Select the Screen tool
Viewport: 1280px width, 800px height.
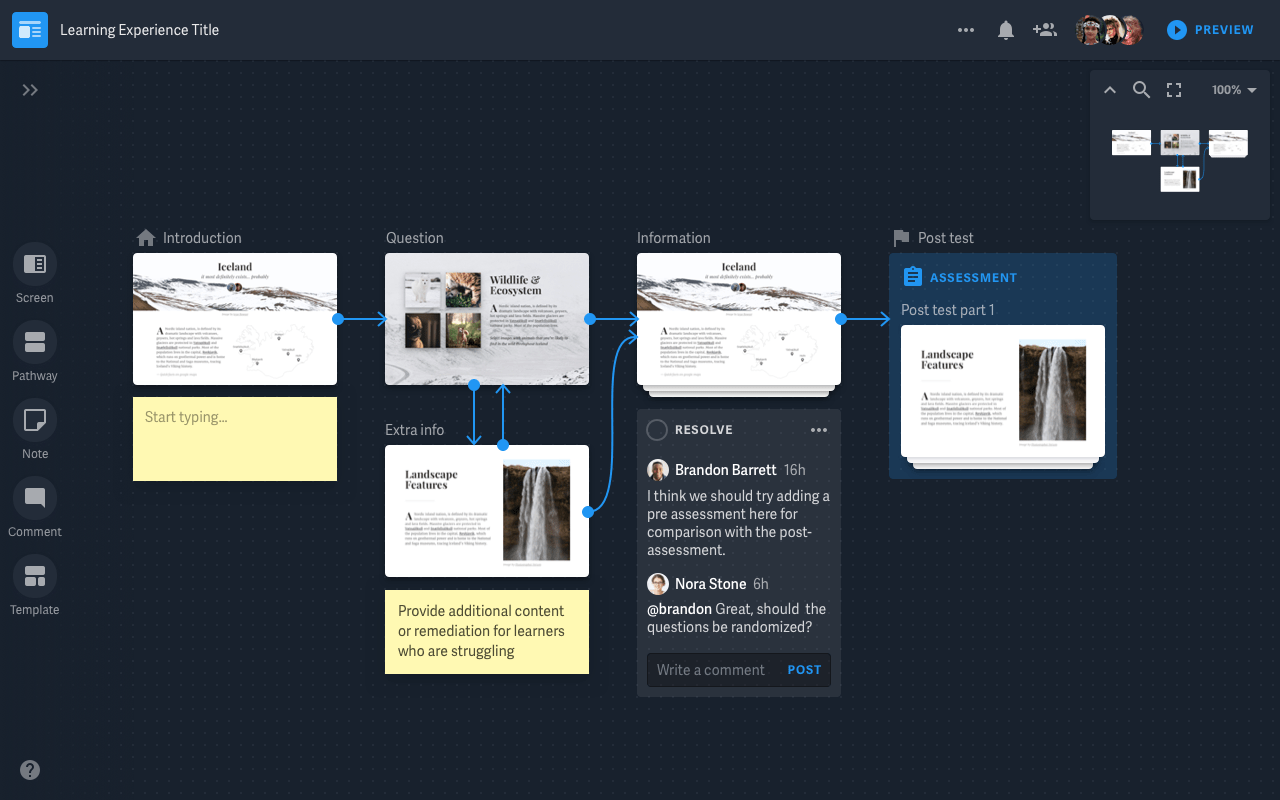tap(35, 274)
